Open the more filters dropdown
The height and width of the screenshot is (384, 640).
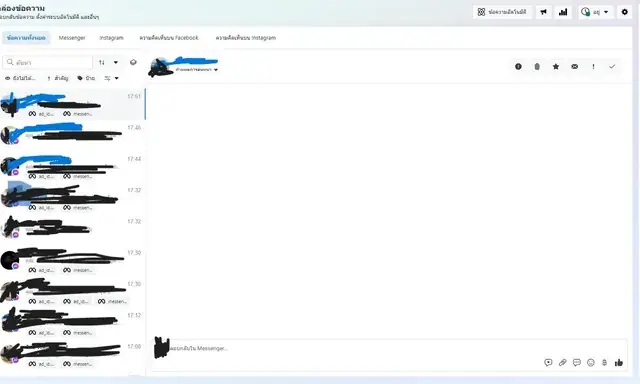[x=111, y=78]
